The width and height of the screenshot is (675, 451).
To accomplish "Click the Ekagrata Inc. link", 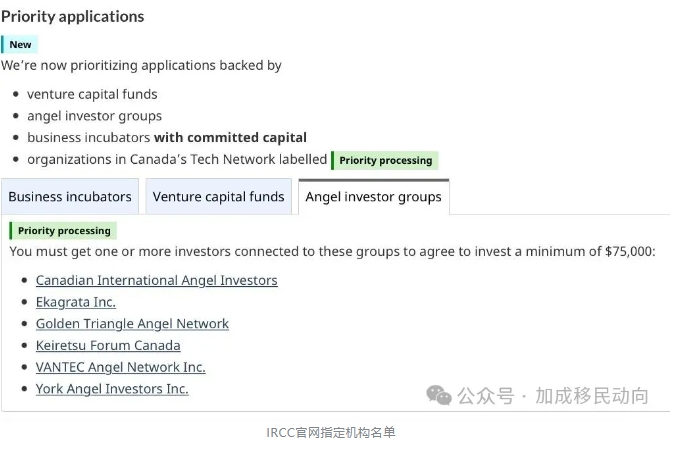I will pyautogui.click(x=76, y=302).
